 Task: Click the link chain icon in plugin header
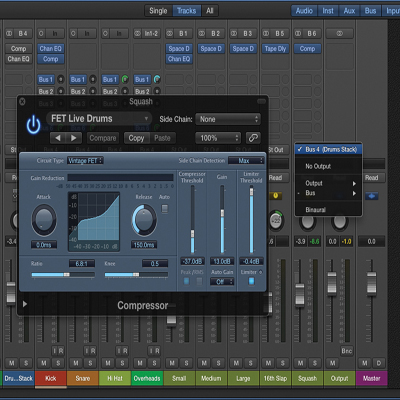click(x=253, y=138)
